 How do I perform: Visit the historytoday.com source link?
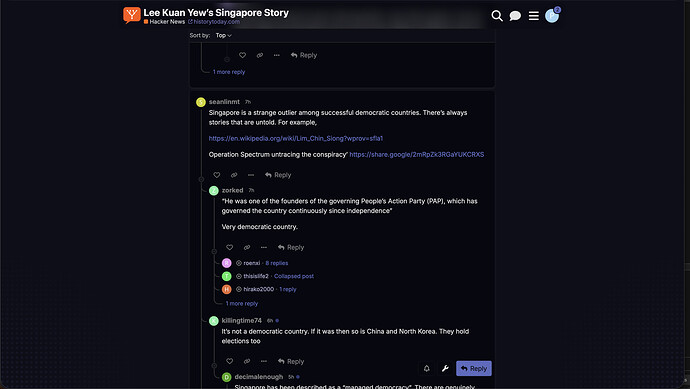tap(214, 22)
